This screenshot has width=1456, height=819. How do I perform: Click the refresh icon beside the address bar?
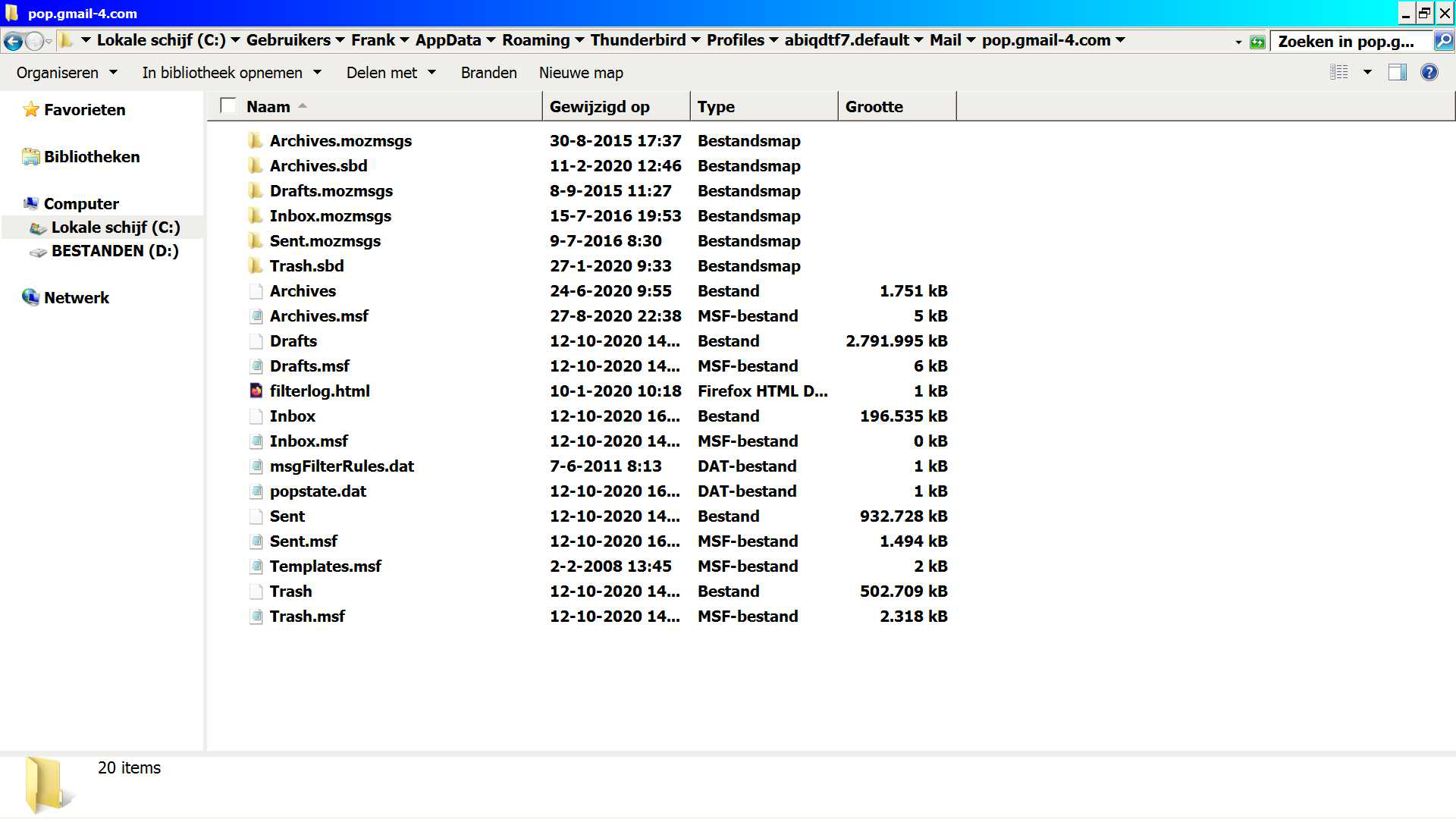pyautogui.click(x=1257, y=42)
